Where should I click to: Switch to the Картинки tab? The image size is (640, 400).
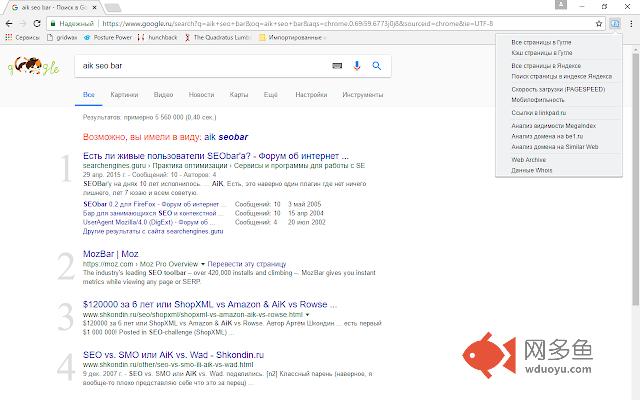124,95
